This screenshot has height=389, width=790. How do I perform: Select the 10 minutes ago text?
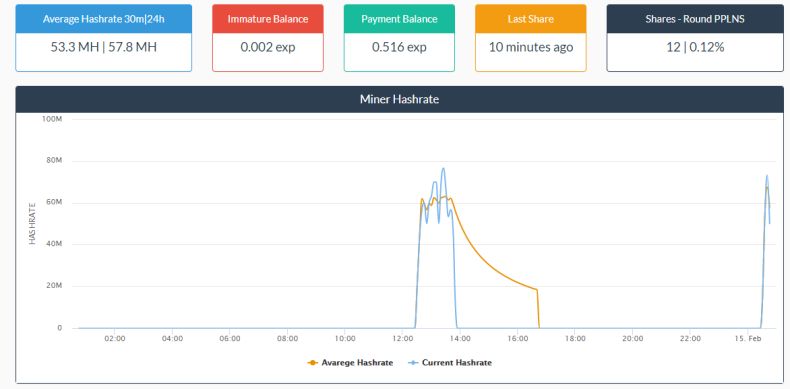click(x=531, y=47)
